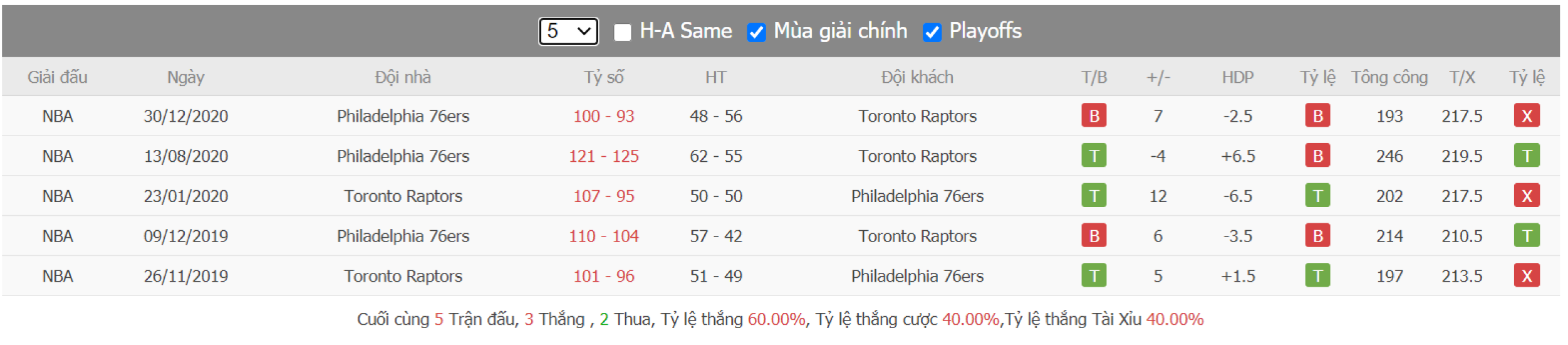Click the Đội khách column header
Viewport: 1568px width, 345px height.
tap(917, 78)
